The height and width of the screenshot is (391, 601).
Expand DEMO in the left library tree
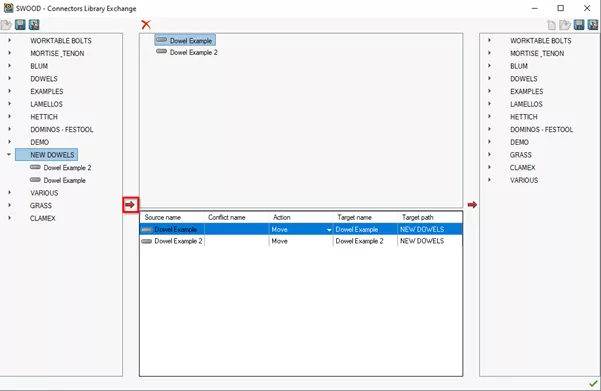[x=10, y=141]
